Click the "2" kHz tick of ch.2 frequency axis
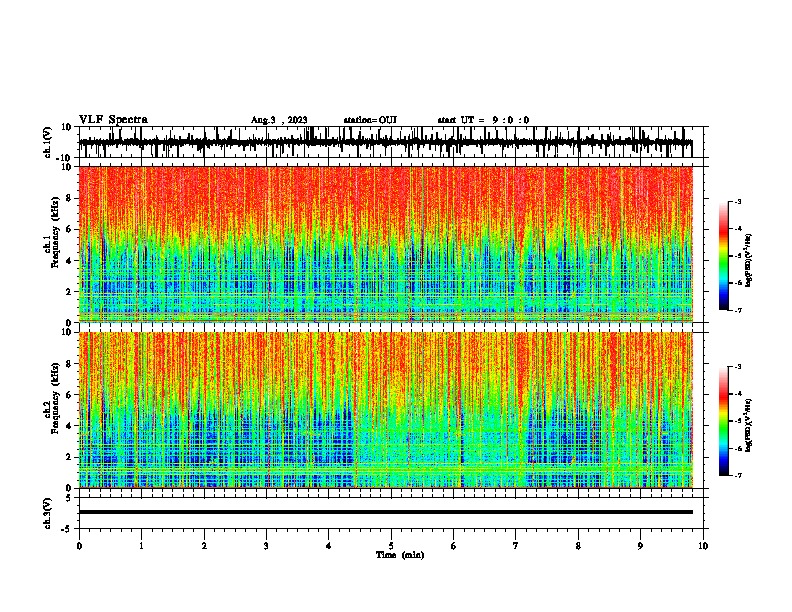Screen dimensions: 792x612 pos(70,457)
